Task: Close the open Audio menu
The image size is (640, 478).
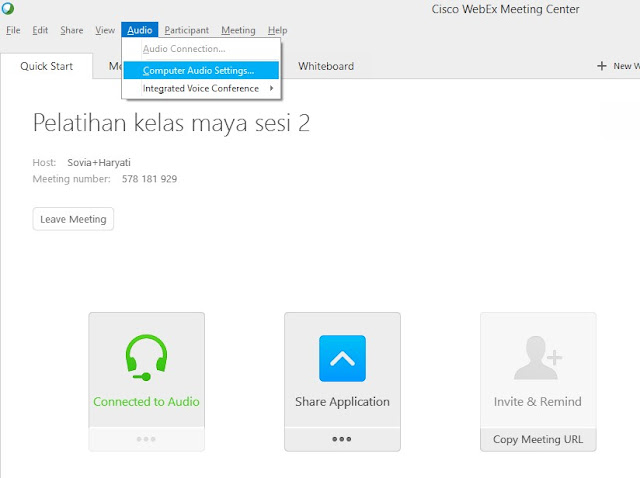Action: (x=140, y=30)
